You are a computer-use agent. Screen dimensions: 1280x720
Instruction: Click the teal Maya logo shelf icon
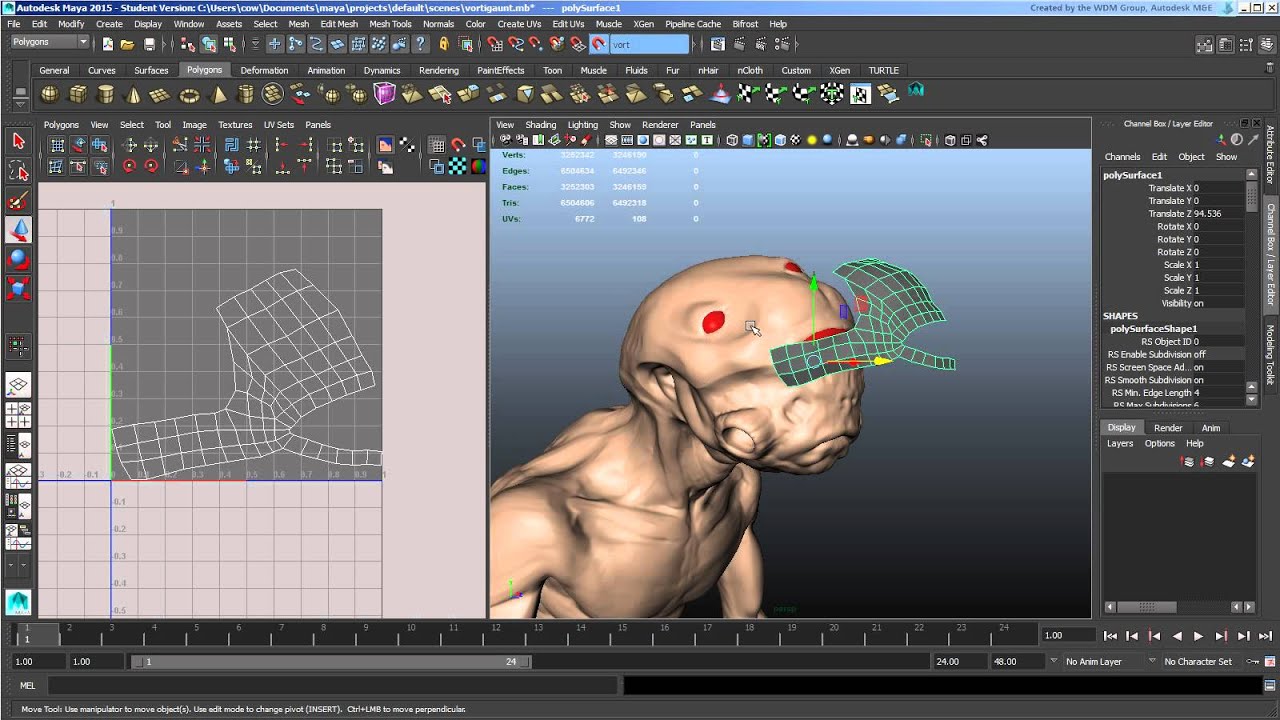coord(915,92)
